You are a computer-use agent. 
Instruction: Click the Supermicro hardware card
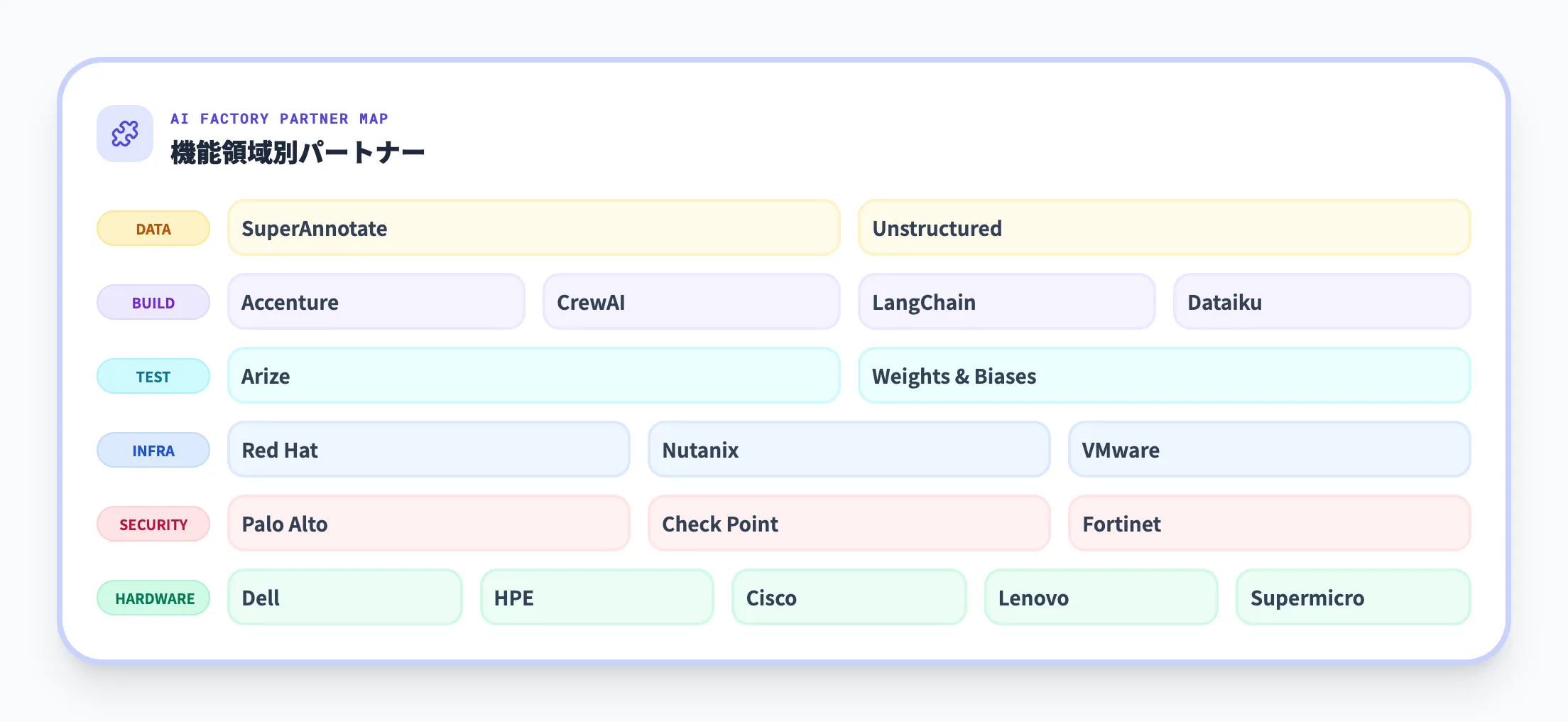(x=1353, y=598)
